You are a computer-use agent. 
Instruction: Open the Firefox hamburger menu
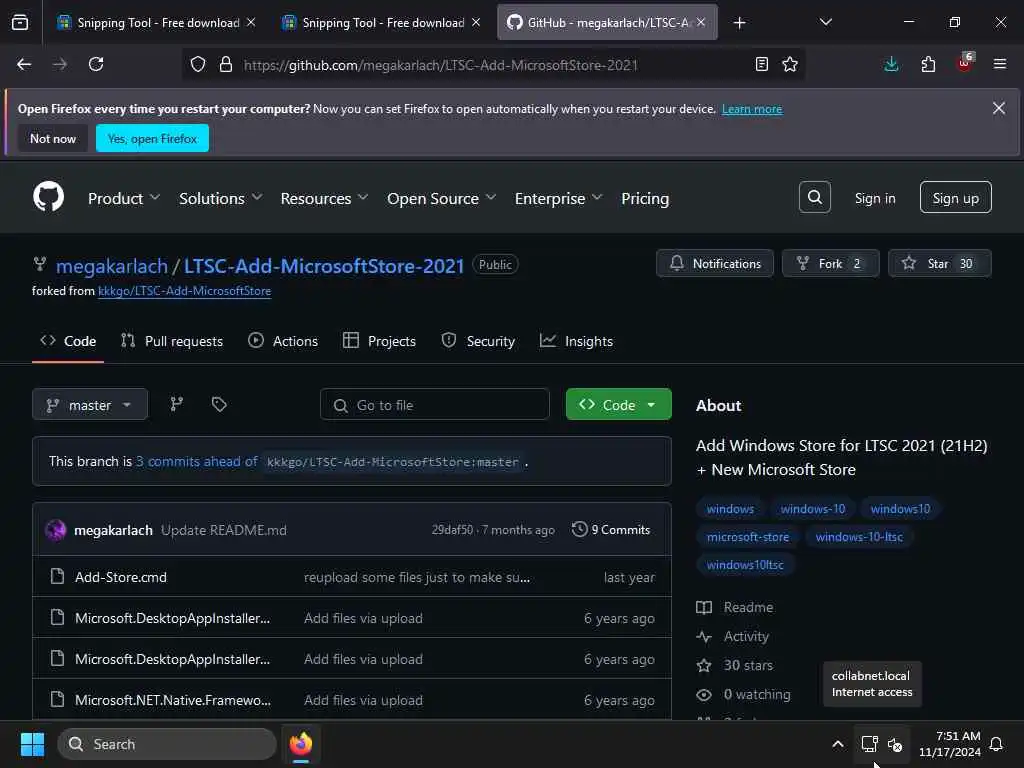point(1000,64)
